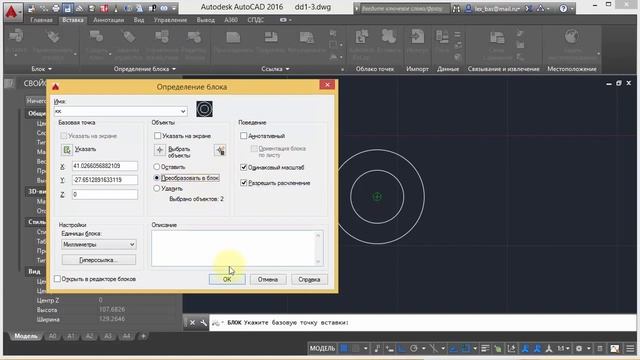This screenshot has width=640, height=360.
Task: Click the Quick Select icon in Objects group
Action: 220,150
